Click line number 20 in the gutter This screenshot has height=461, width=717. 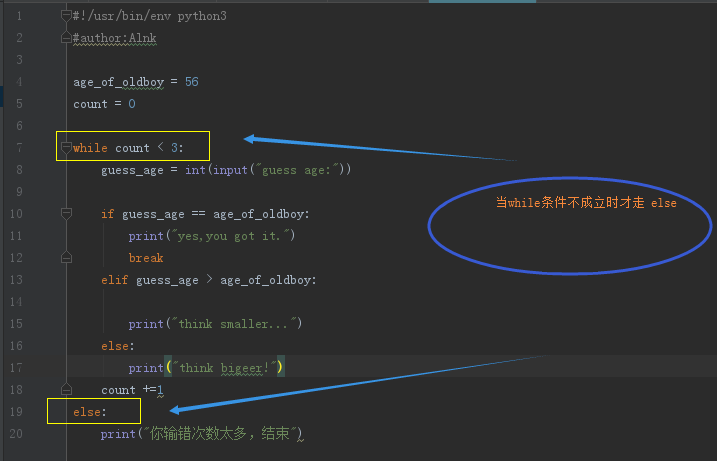[x=16, y=433]
